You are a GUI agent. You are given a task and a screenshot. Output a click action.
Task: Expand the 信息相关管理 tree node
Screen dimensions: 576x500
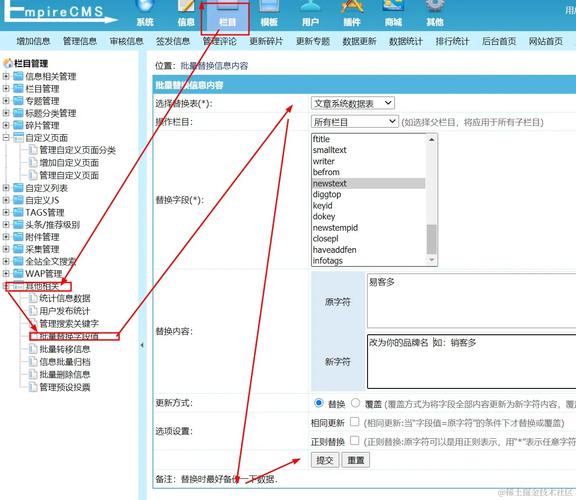(6, 76)
